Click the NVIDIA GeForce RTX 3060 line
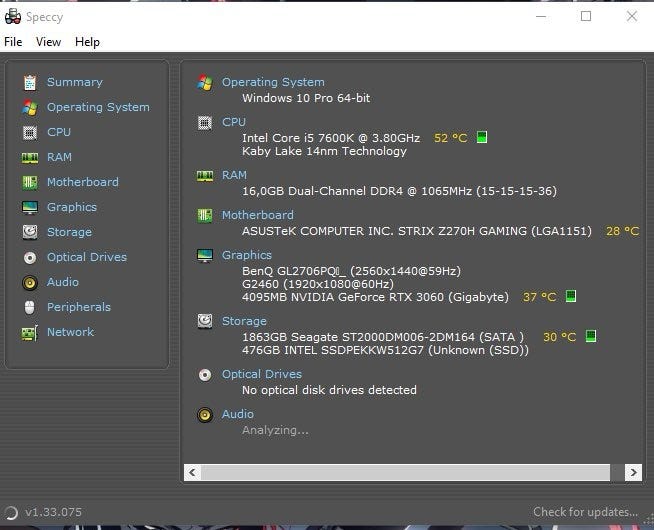 pos(375,297)
